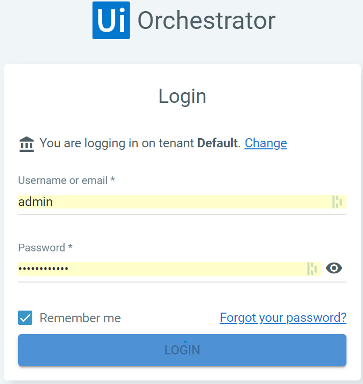Open the Forgot your password? link
The image size is (363, 384).
point(283,318)
